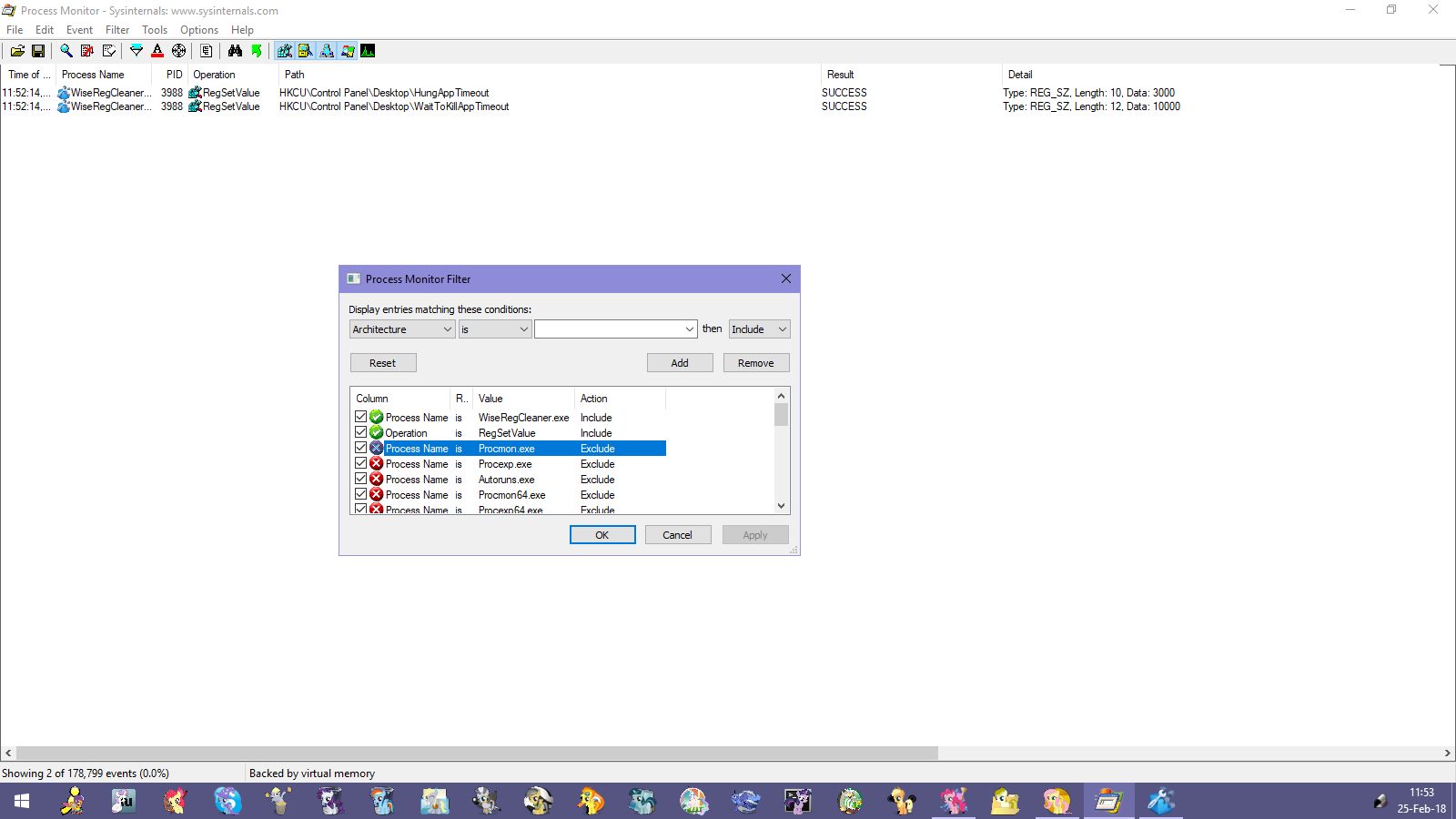Toggle the Procmon64.exe Exclude rule checkbox

(360, 494)
